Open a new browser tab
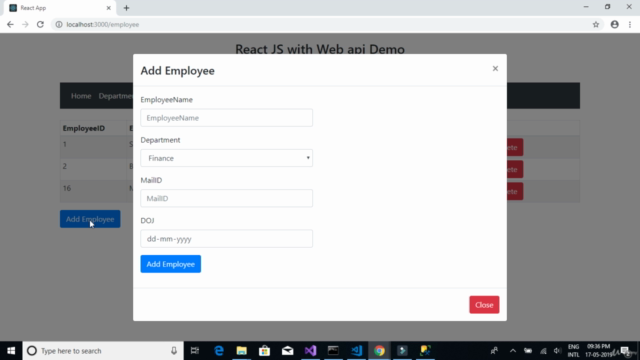Viewport: 640px width, 360px height. click(x=126, y=8)
